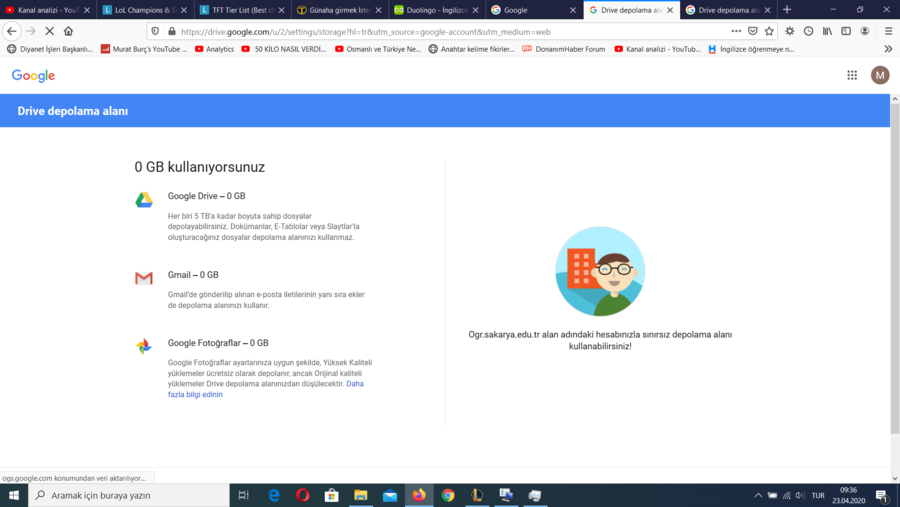Bookmark this page with the star icon
This screenshot has width=900, height=507.
click(769, 32)
